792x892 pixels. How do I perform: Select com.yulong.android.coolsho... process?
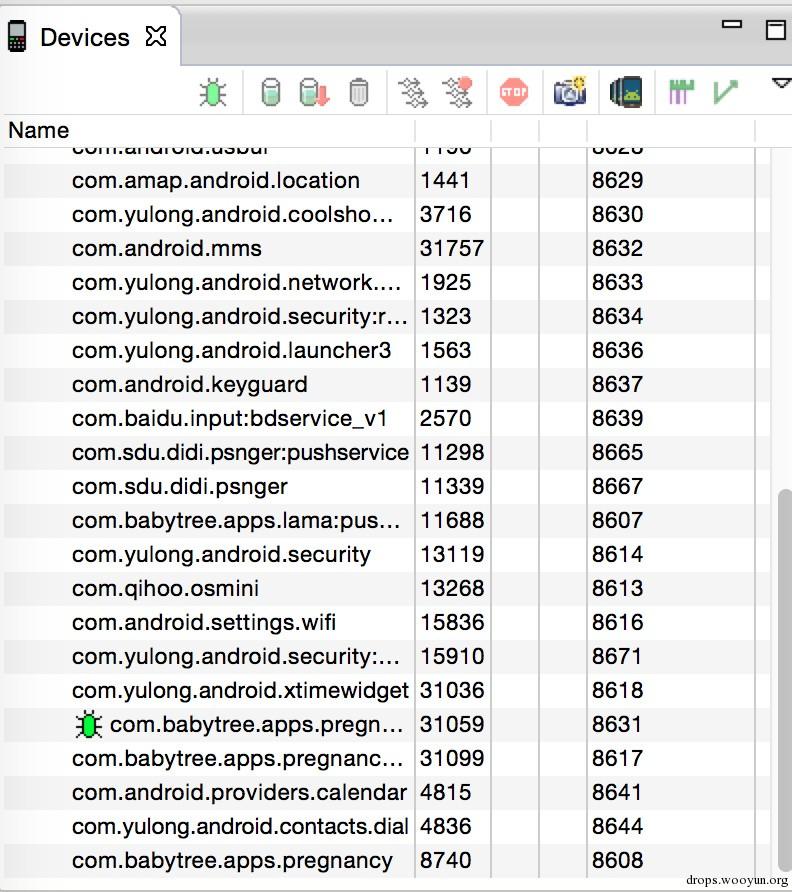point(387,215)
